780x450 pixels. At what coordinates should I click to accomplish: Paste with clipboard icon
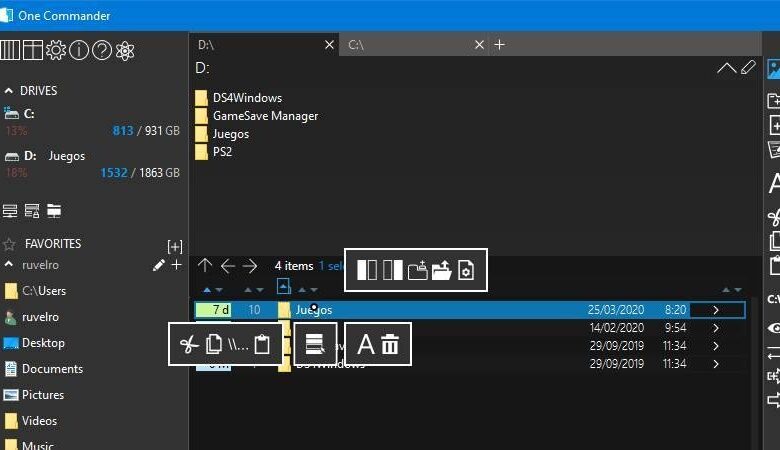262,344
